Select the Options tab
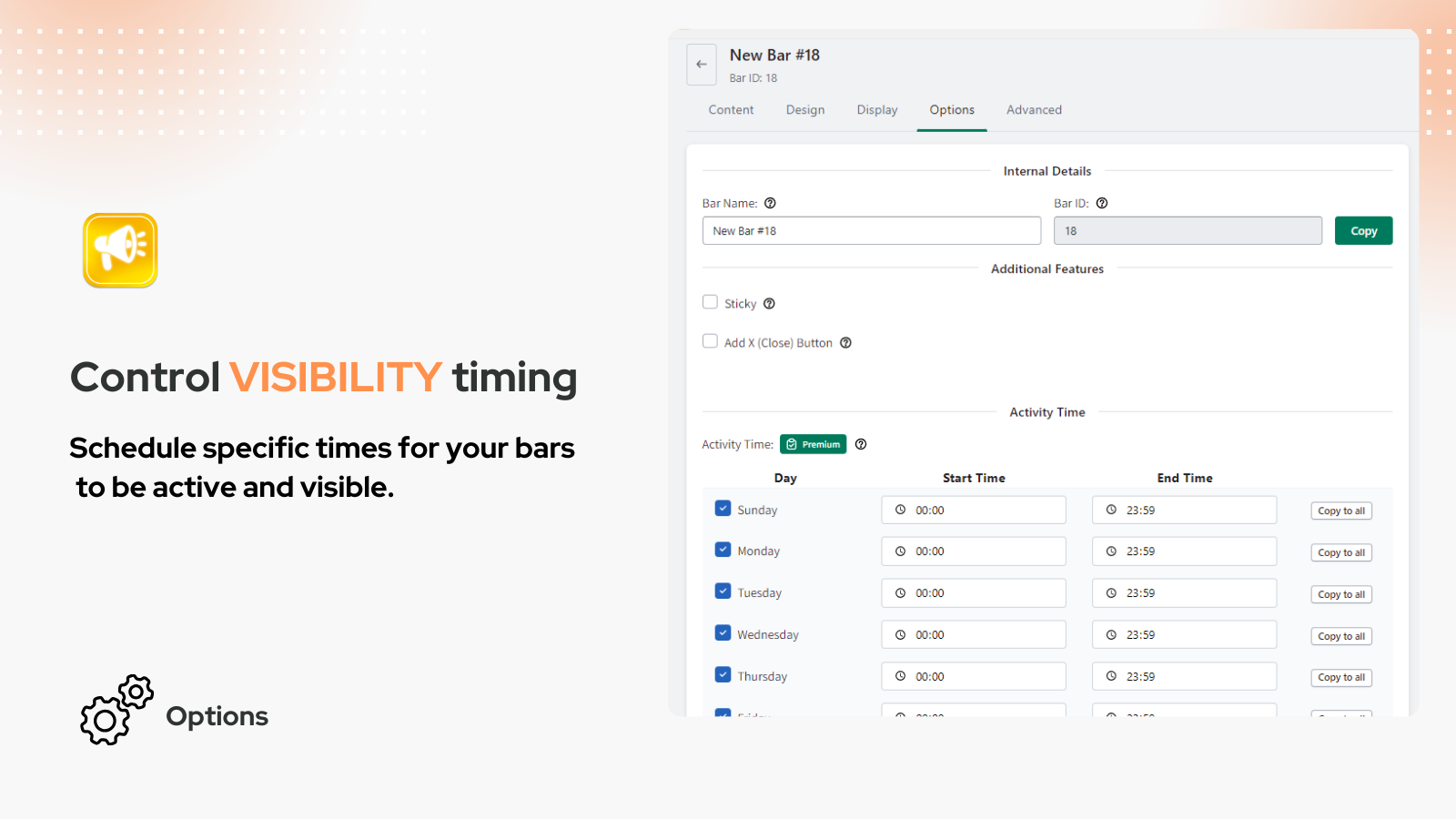The height and width of the screenshot is (819, 1456). (x=952, y=110)
